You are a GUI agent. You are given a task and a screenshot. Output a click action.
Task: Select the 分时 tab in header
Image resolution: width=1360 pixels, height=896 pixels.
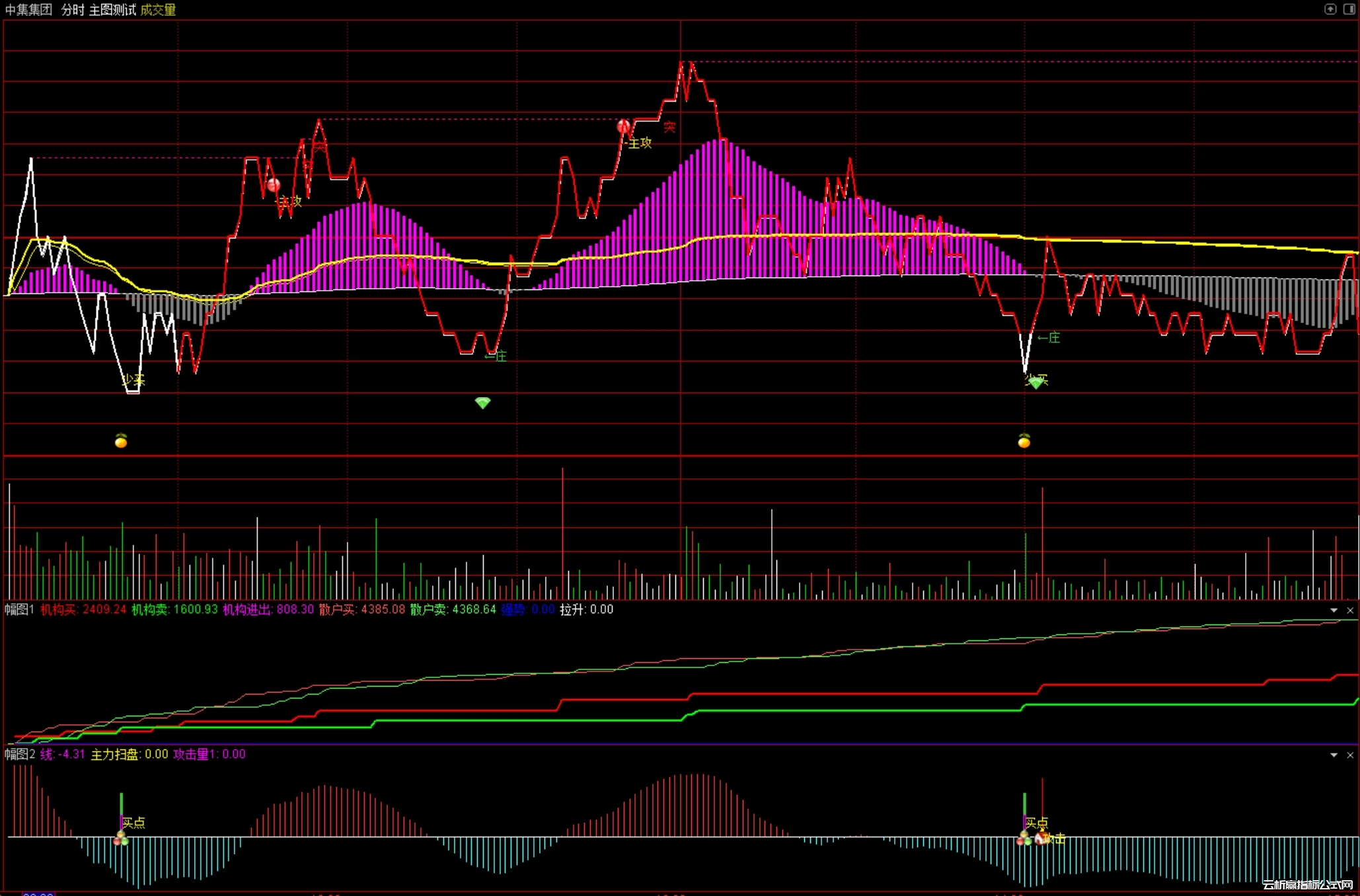[x=73, y=10]
